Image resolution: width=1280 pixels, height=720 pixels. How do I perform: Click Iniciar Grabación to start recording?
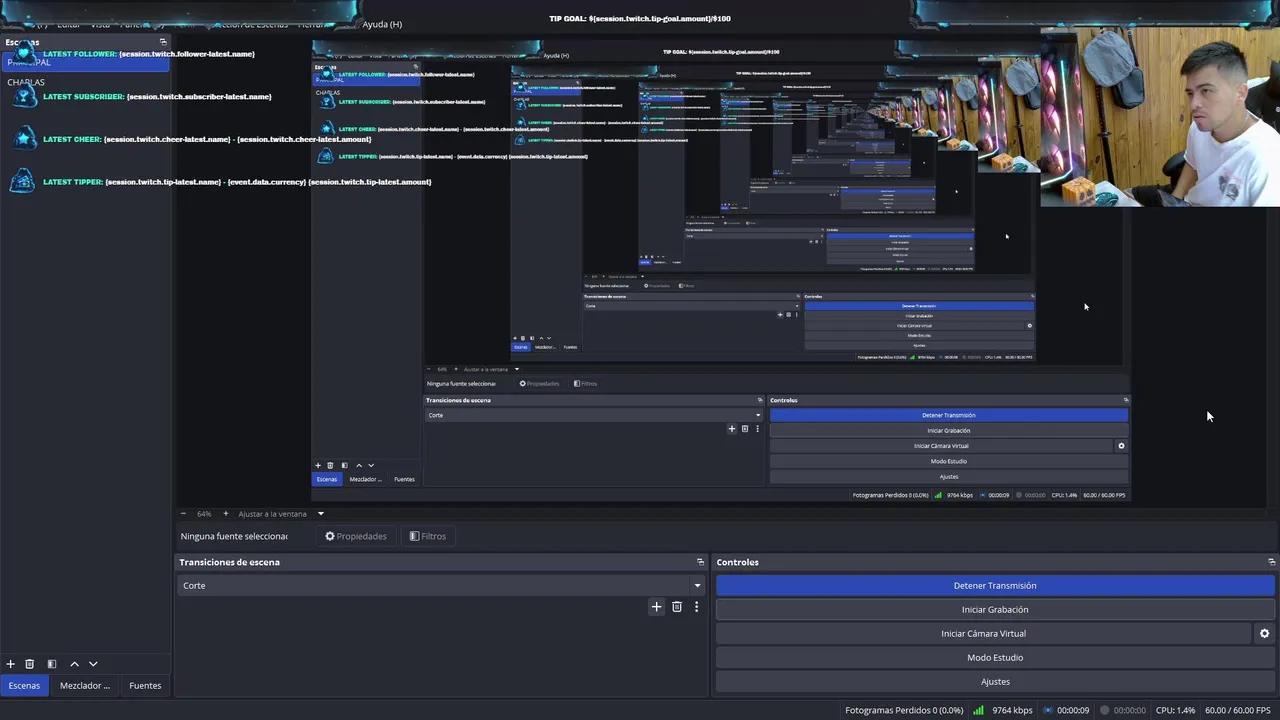[x=995, y=610]
